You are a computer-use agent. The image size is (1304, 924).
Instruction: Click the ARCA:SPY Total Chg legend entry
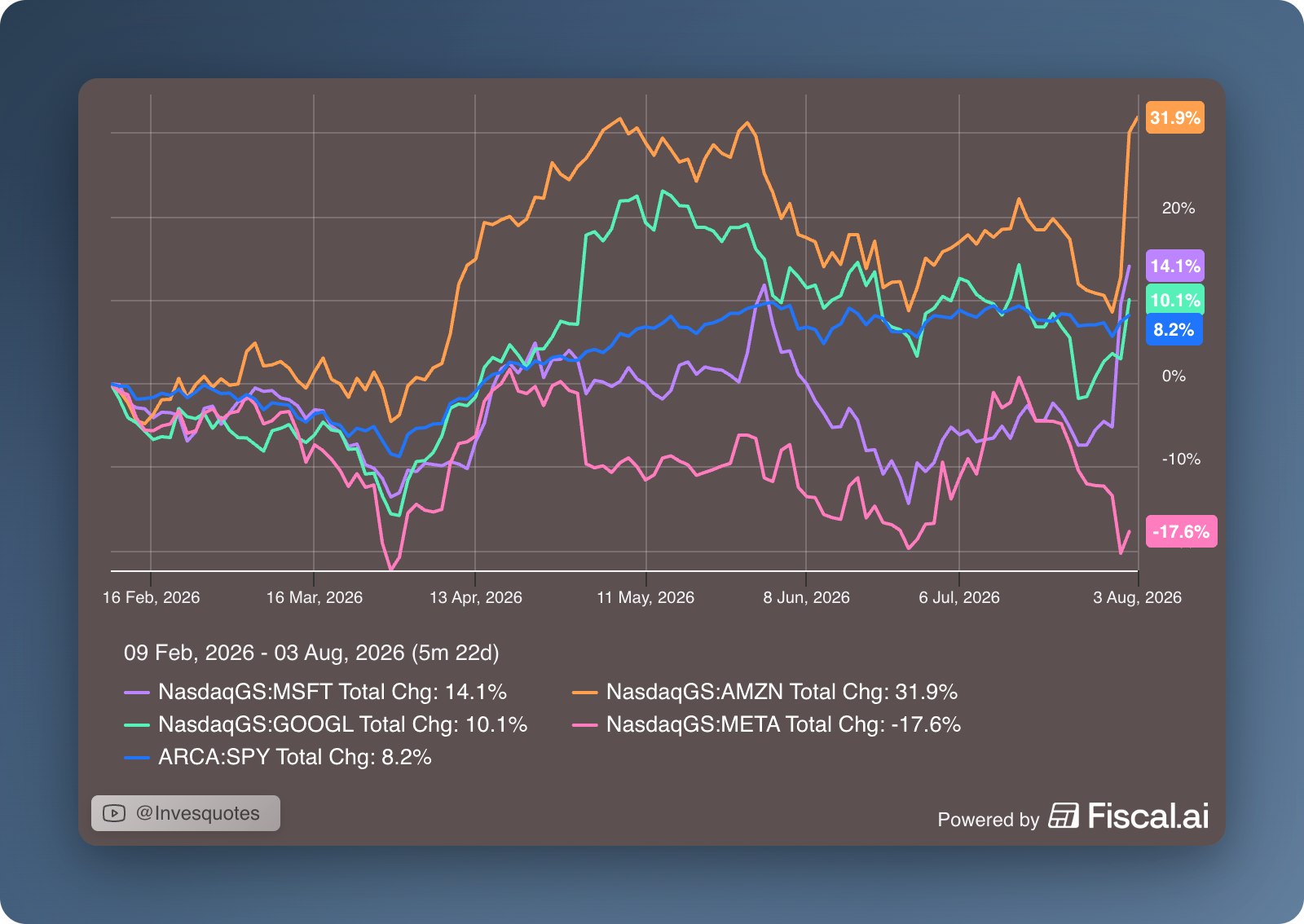pos(278,757)
